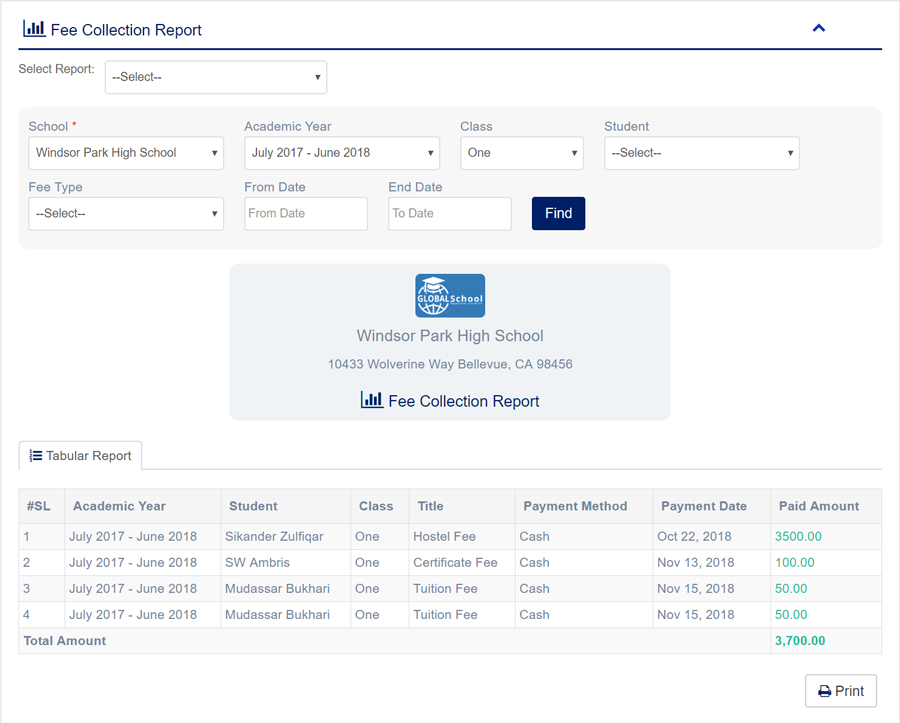Click the list icon on the Tabular Report tab

tap(36, 456)
